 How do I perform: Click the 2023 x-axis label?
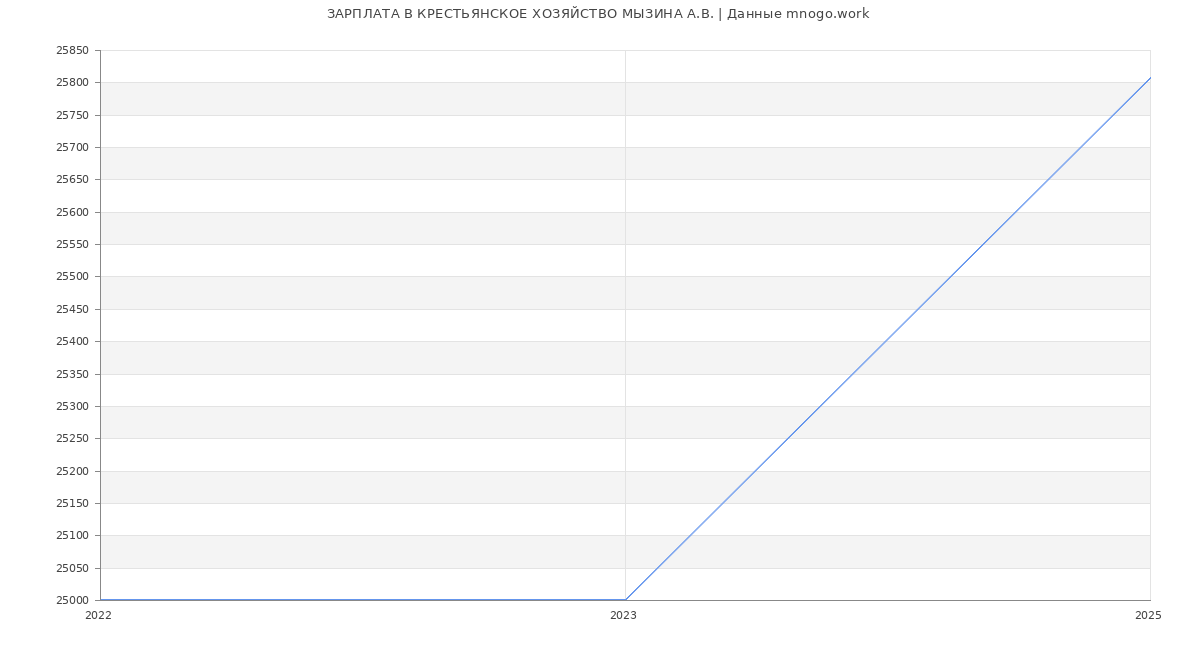tap(623, 616)
